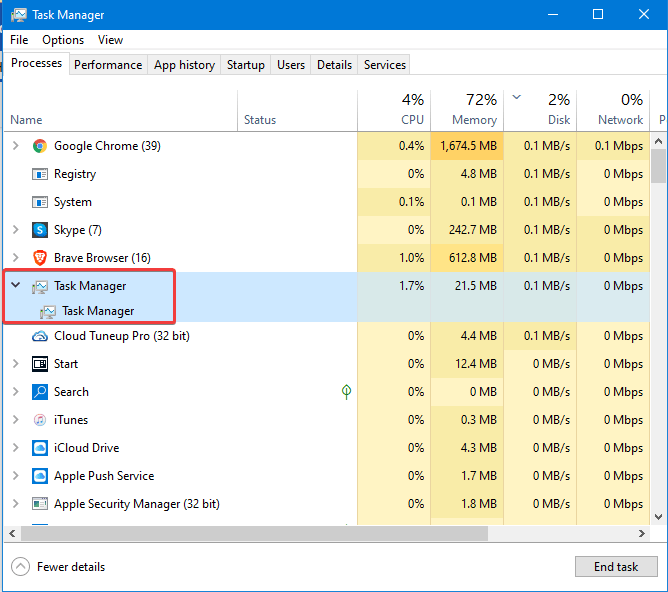This screenshot has height=592, width=668.
Task: Click the parent Task Manager row icon
Action: click(40, 287)
